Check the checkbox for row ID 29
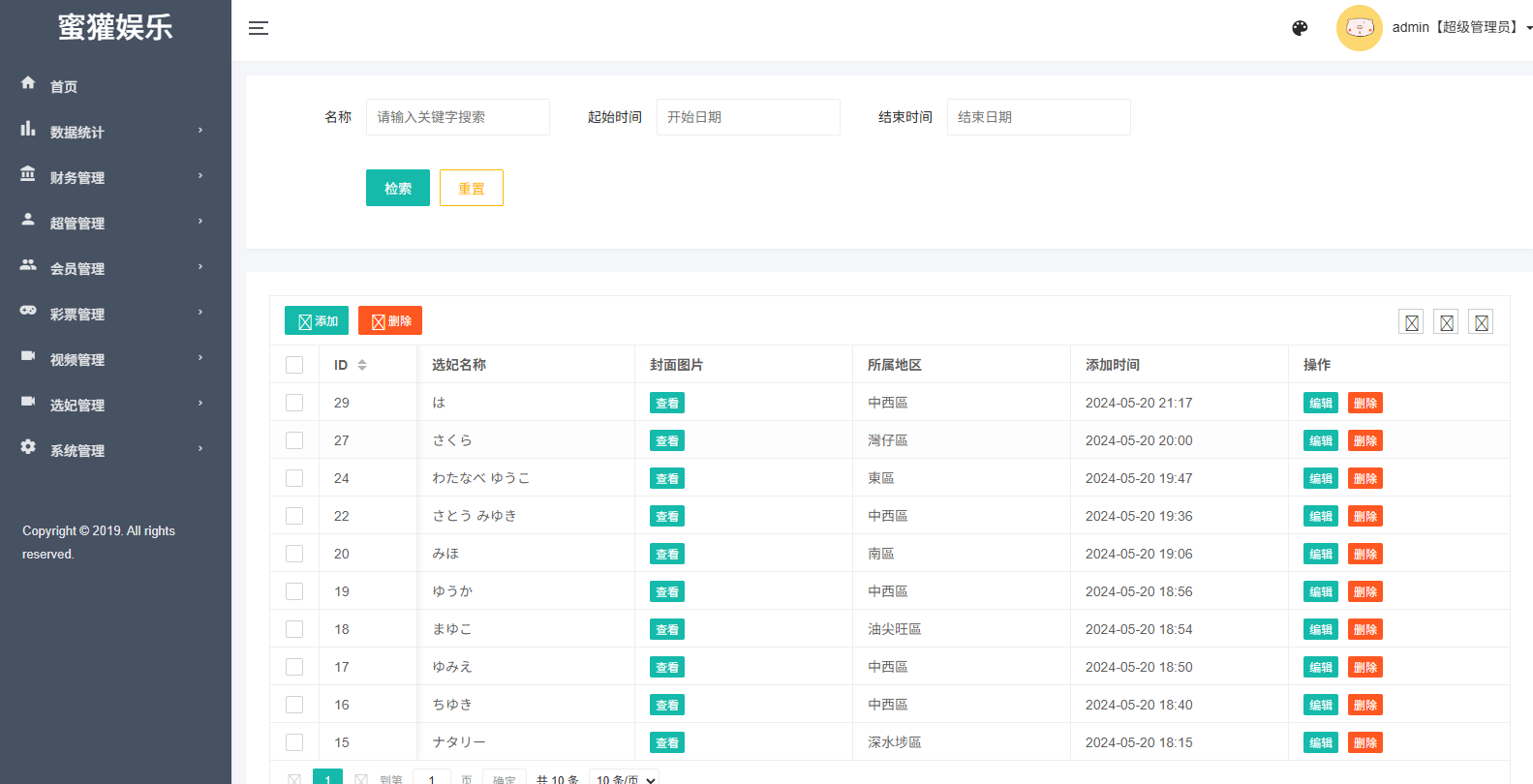The width and height of the screenshot is (1533, 784). [x=294, y=403]
